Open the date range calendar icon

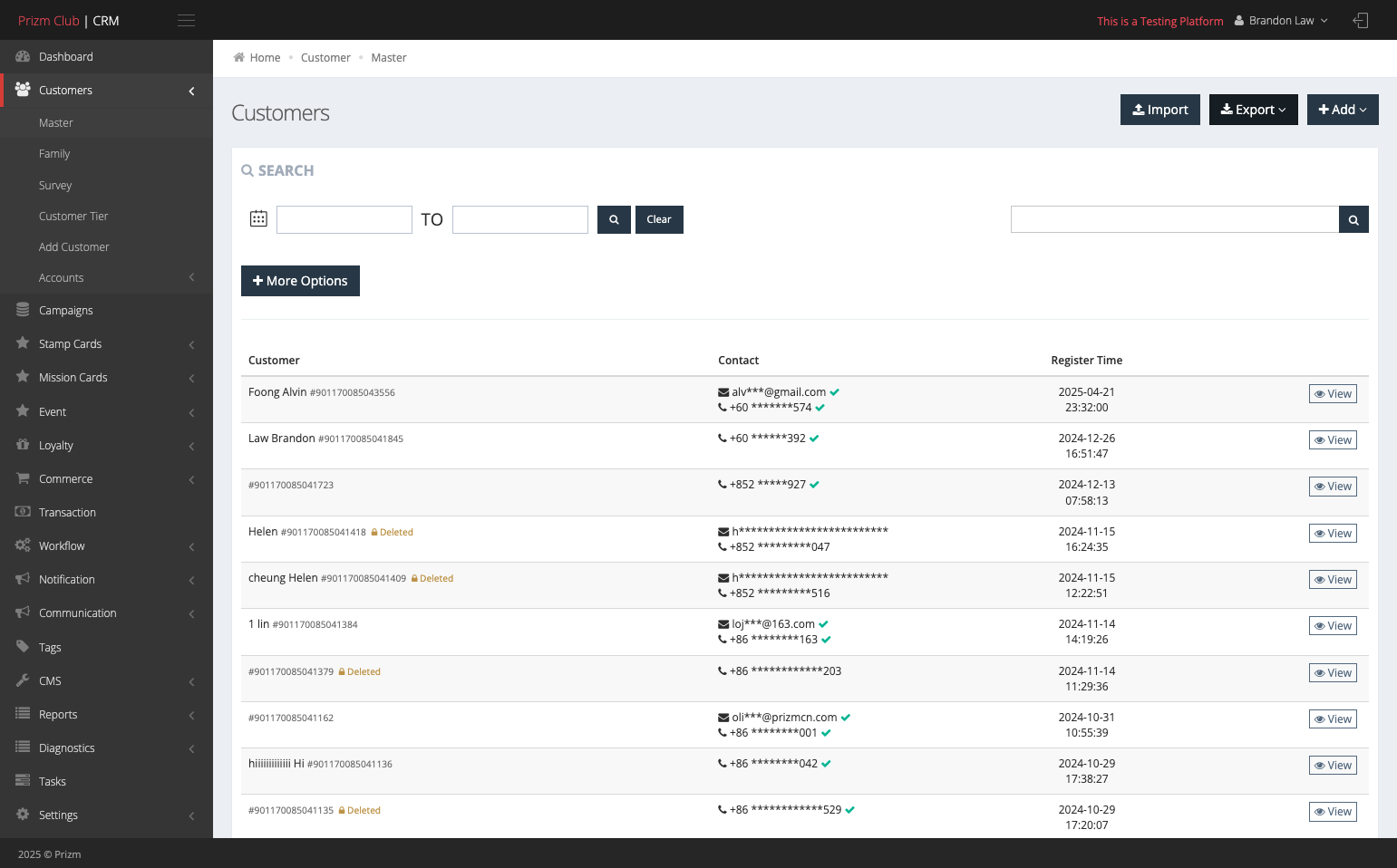[x=258, y=218]
